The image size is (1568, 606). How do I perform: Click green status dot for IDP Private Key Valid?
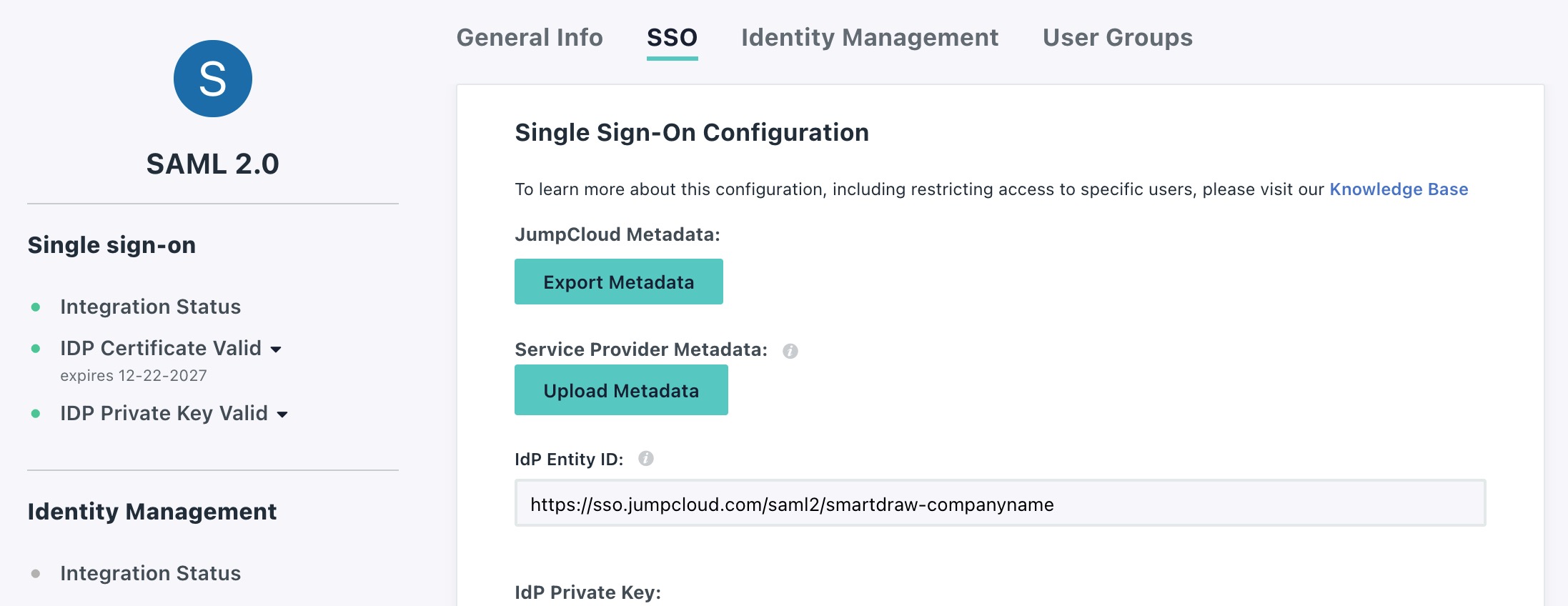pyautogui.click(x=36, y=414)
